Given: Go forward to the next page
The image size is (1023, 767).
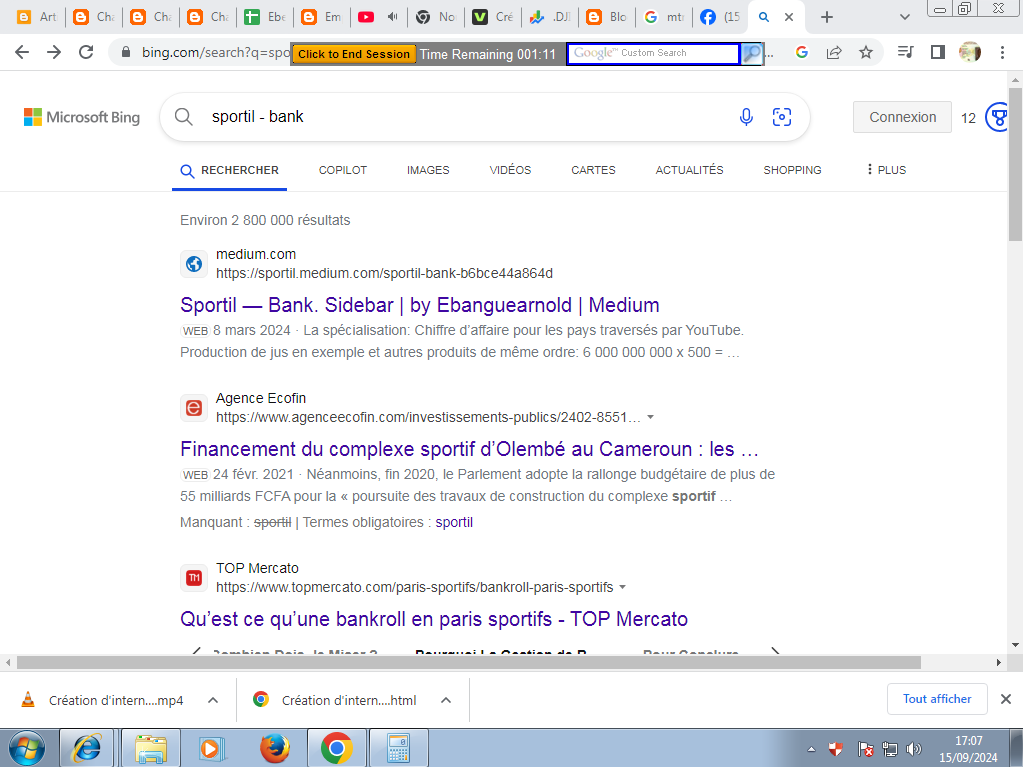Looking at the screenshot, I should (53, 52).
